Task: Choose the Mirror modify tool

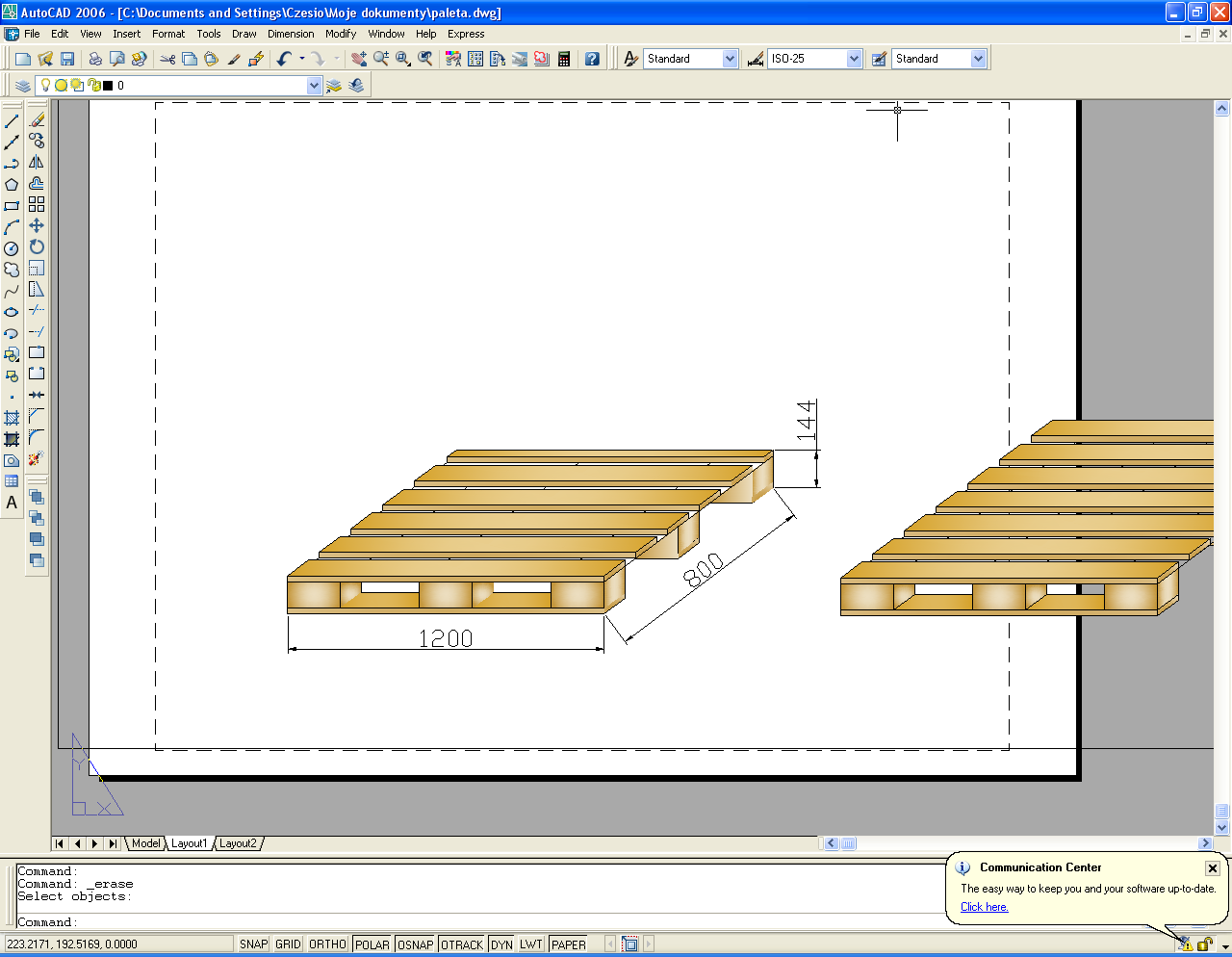Action: [37, 163]
